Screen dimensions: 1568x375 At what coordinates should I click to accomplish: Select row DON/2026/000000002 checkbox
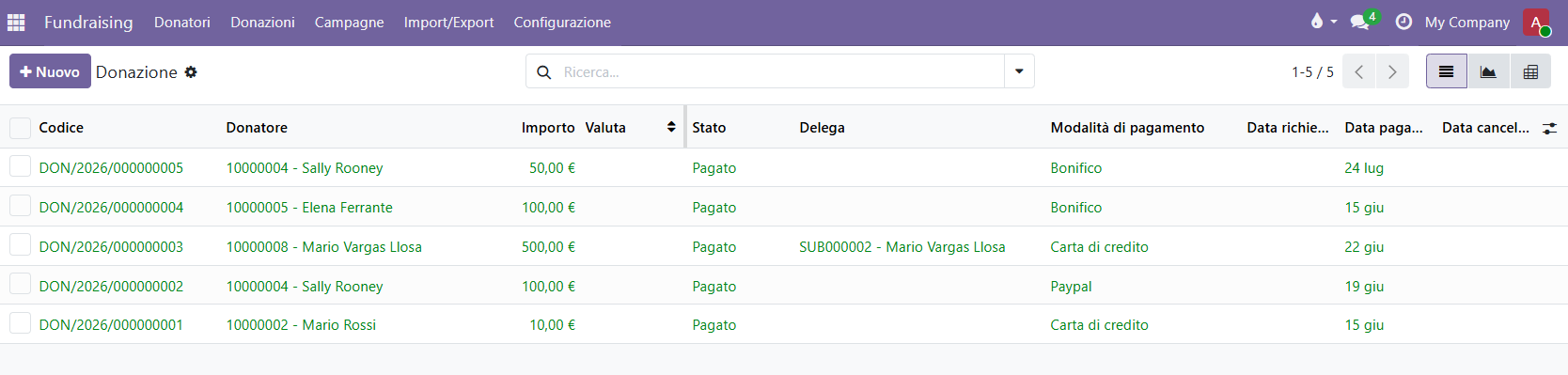(20, 284)
